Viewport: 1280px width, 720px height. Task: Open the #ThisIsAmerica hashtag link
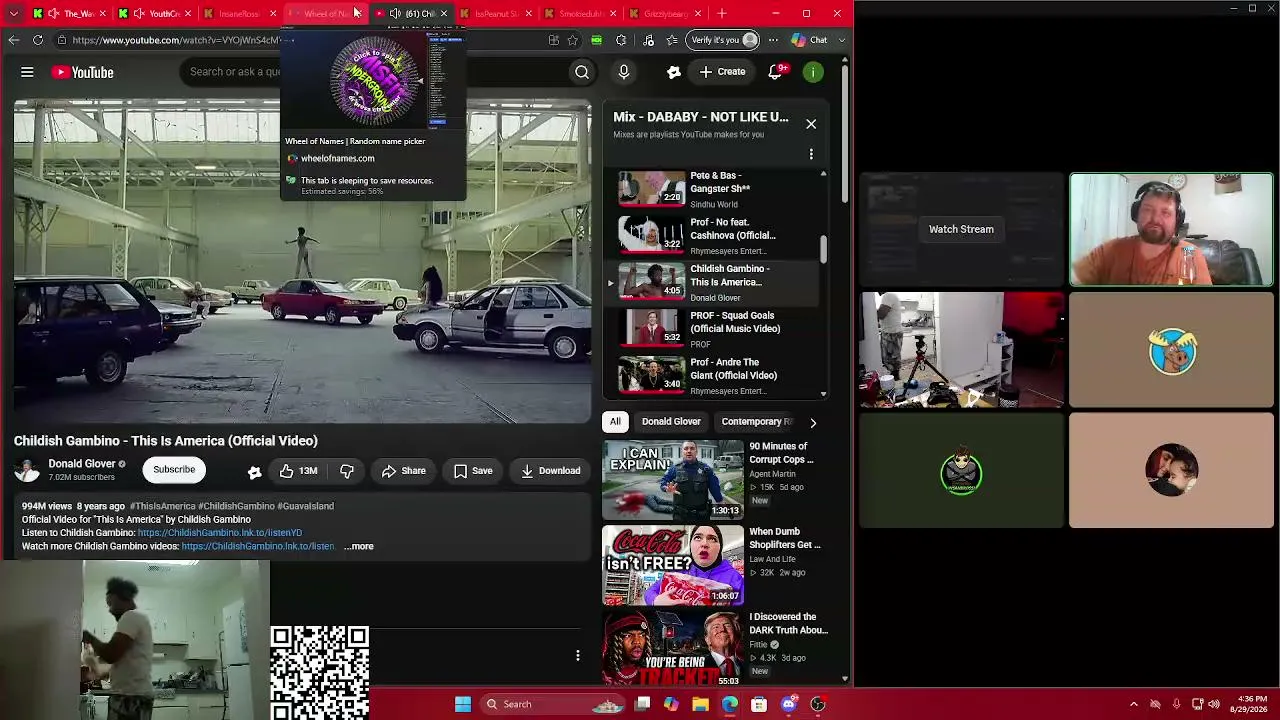(x=162, y=506)
